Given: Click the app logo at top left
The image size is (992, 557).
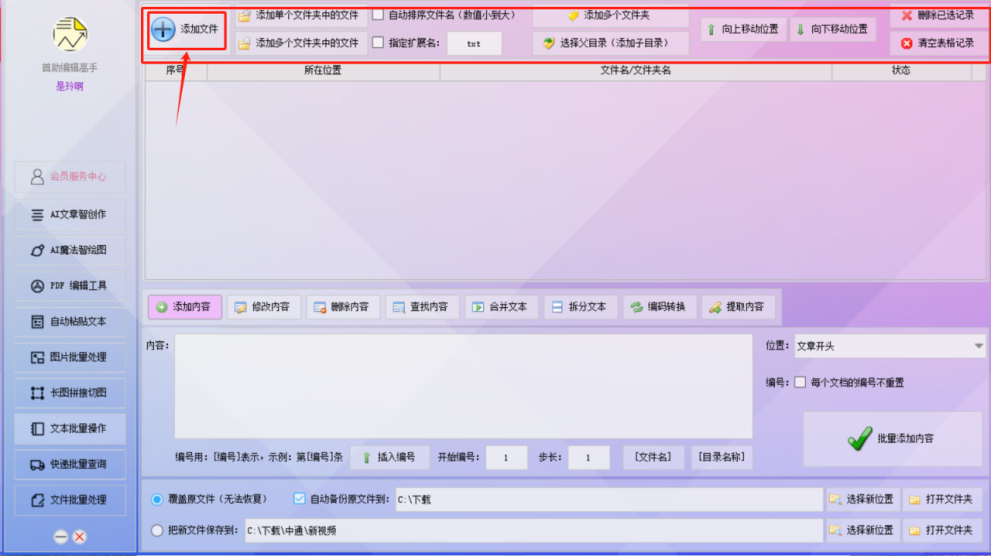Looking at the screenshot, I should click(70, 34).
